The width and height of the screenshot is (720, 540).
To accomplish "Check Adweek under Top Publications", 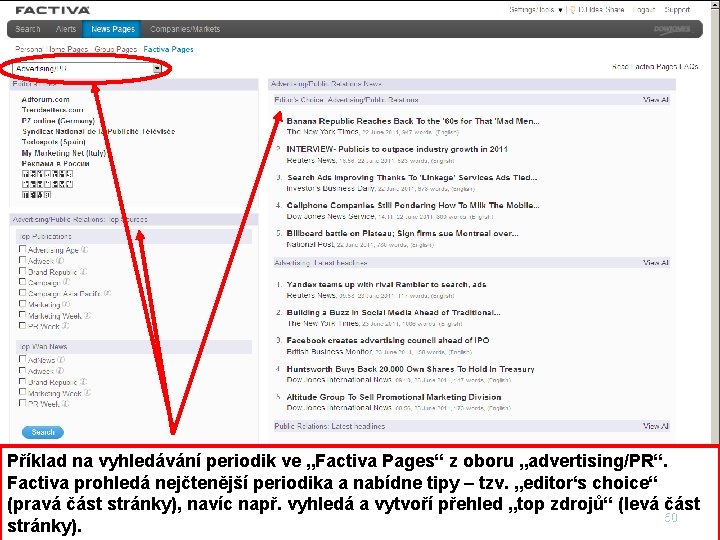I will (x=22, y=260).
